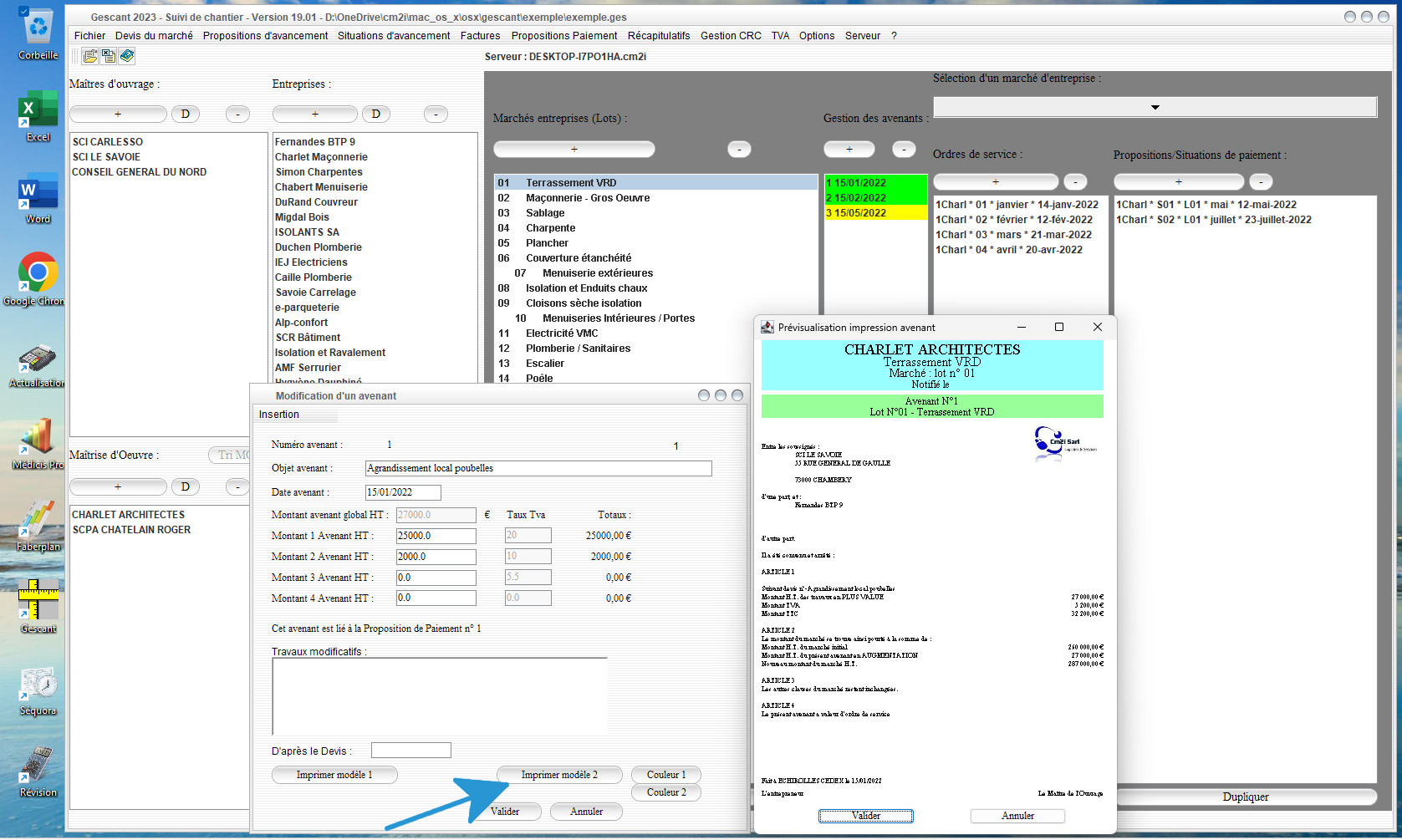
Task: Open the Situations d'avancement menu
Action: 394,36
